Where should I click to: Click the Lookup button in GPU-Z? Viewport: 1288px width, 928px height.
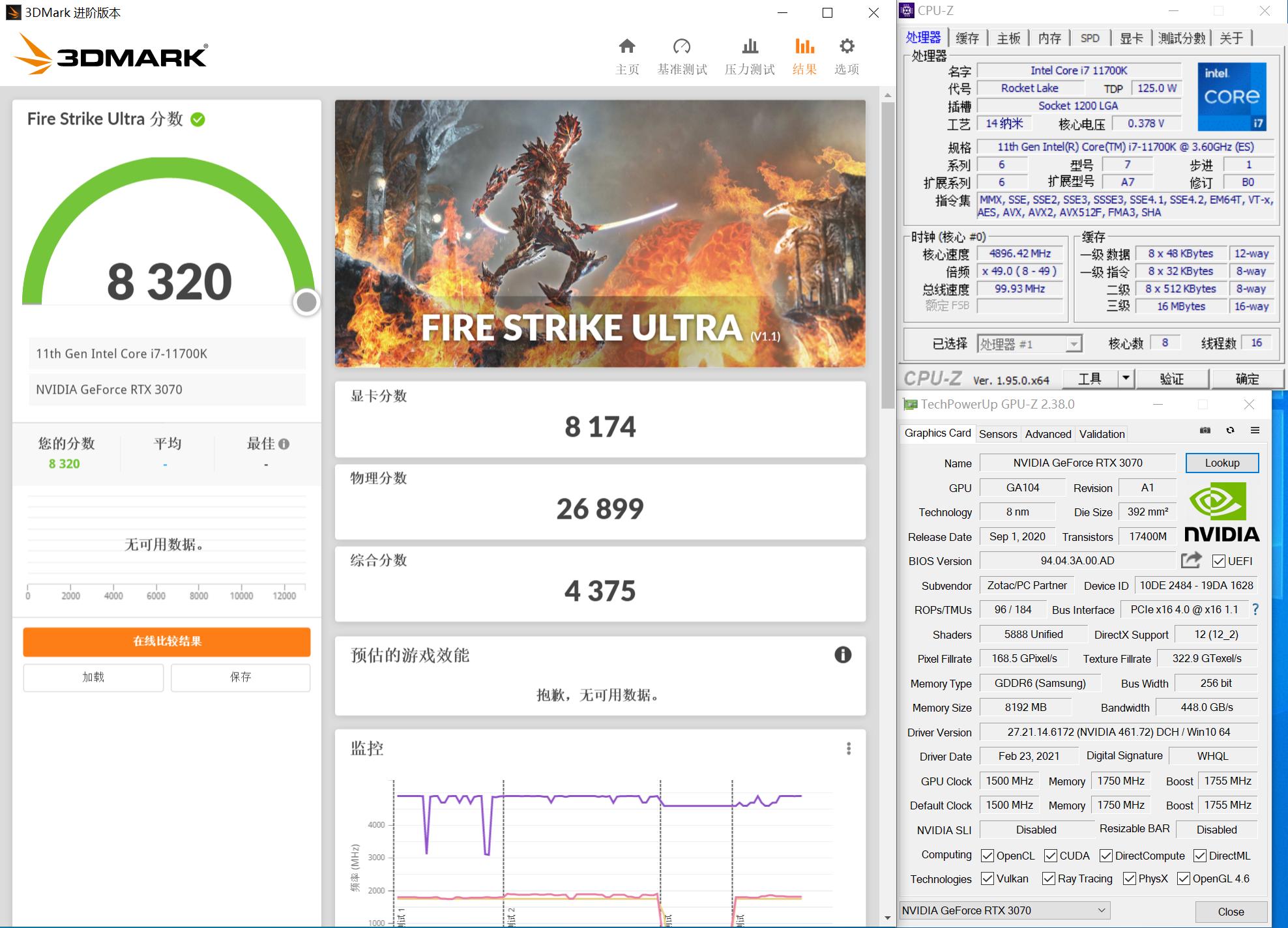[1222, 463]
